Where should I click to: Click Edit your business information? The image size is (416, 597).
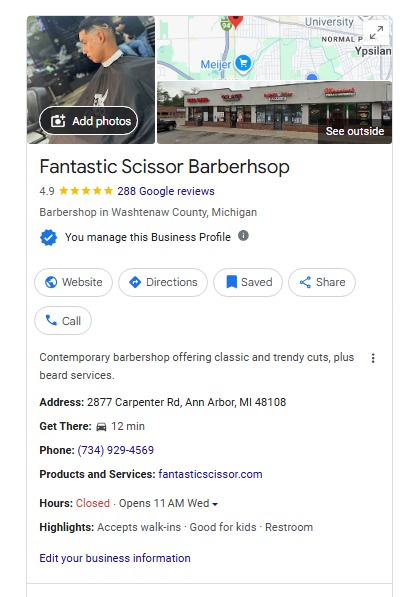click(x=115, y=558)
